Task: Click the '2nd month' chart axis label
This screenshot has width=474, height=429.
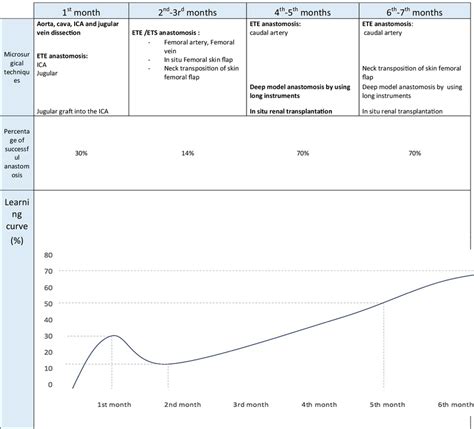Action: [x=183, y=405]
